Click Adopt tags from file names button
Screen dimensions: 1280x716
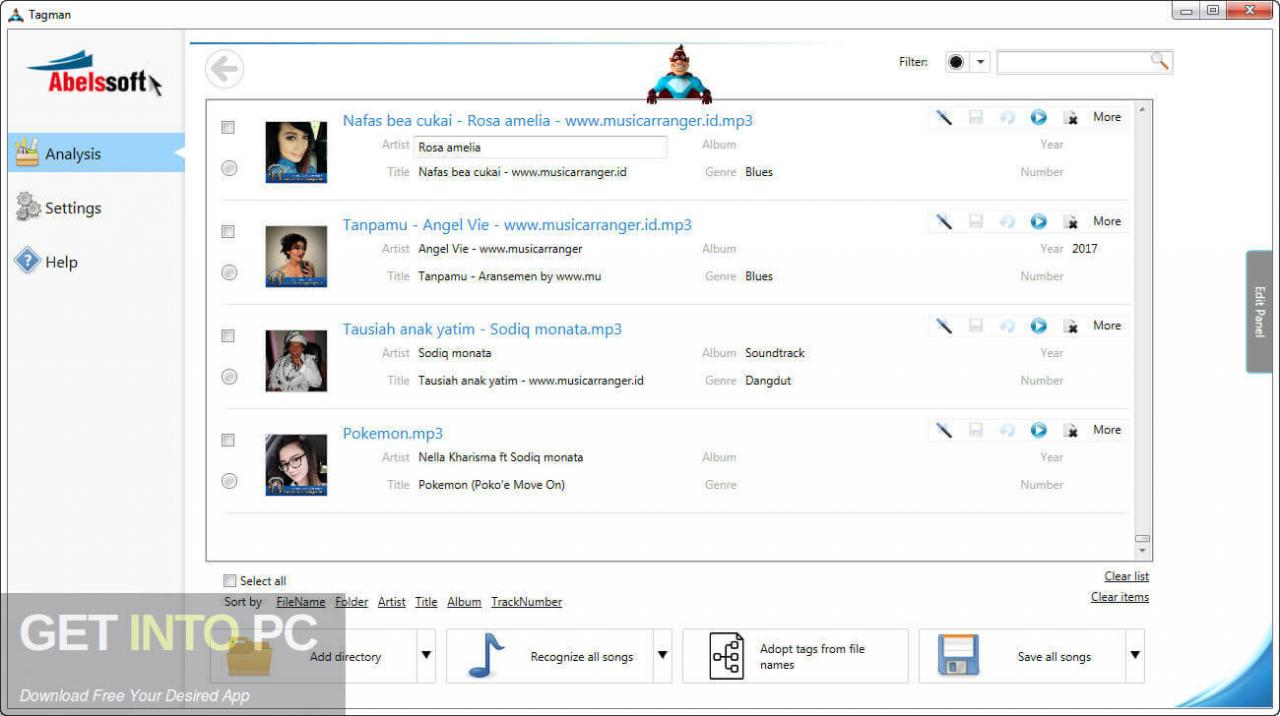(795, 656)
